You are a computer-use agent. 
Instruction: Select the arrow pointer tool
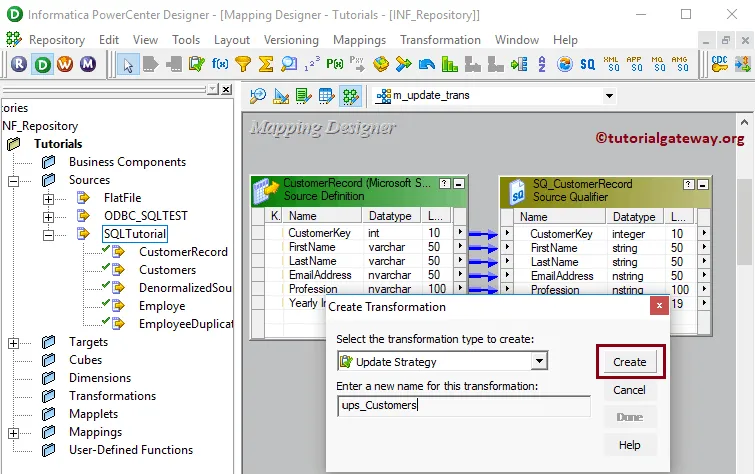point(128,65)
